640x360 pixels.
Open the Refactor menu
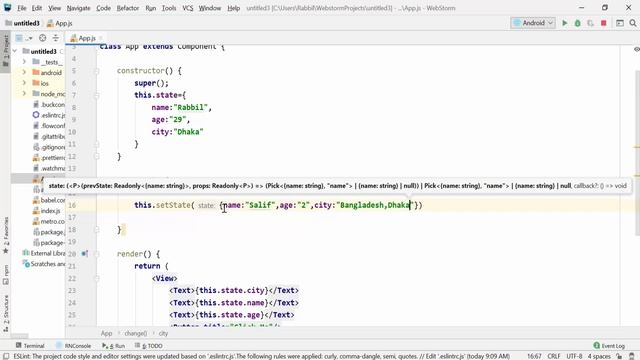[128, 8]
